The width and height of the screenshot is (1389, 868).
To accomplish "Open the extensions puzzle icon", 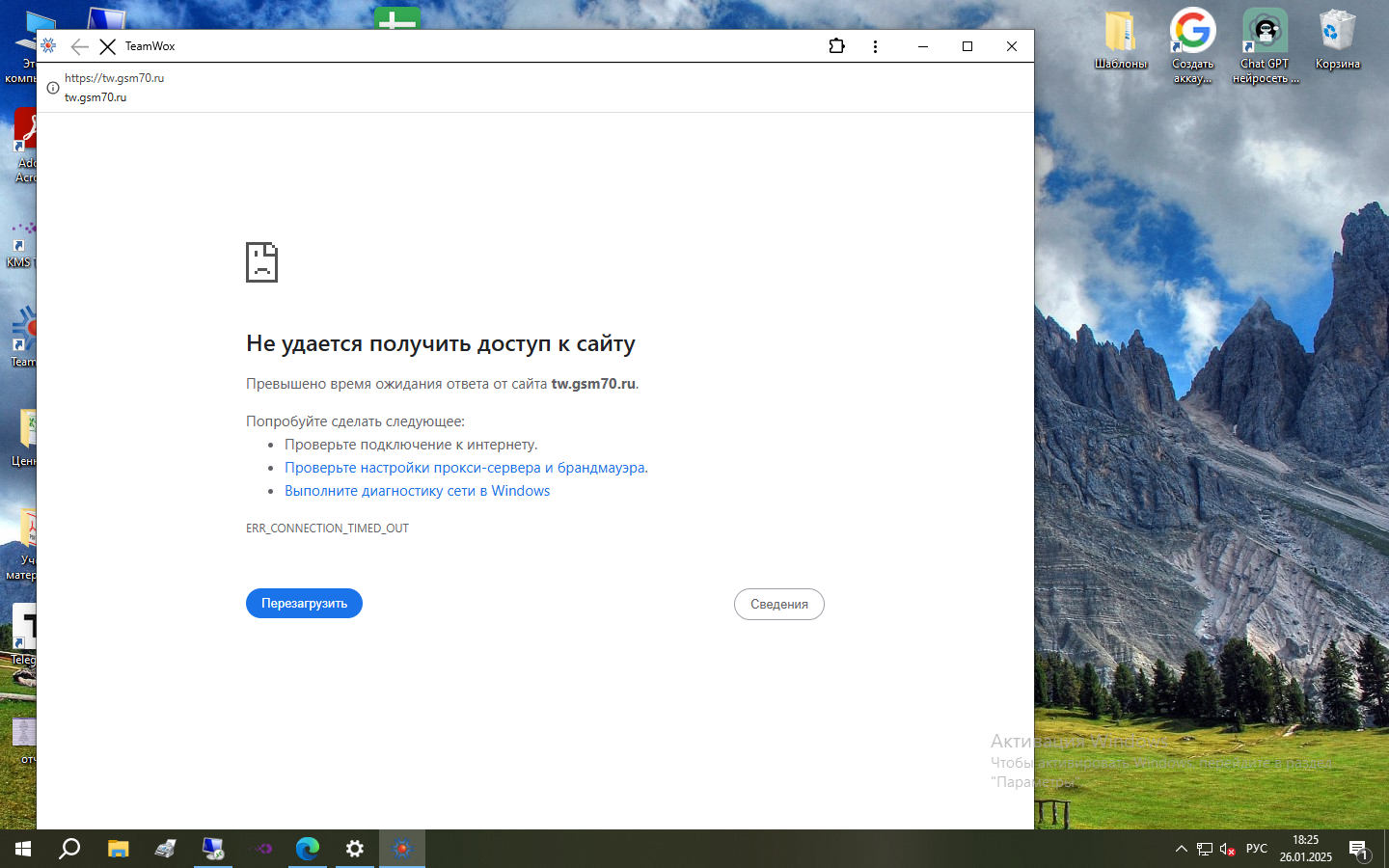I will [836, 46].
